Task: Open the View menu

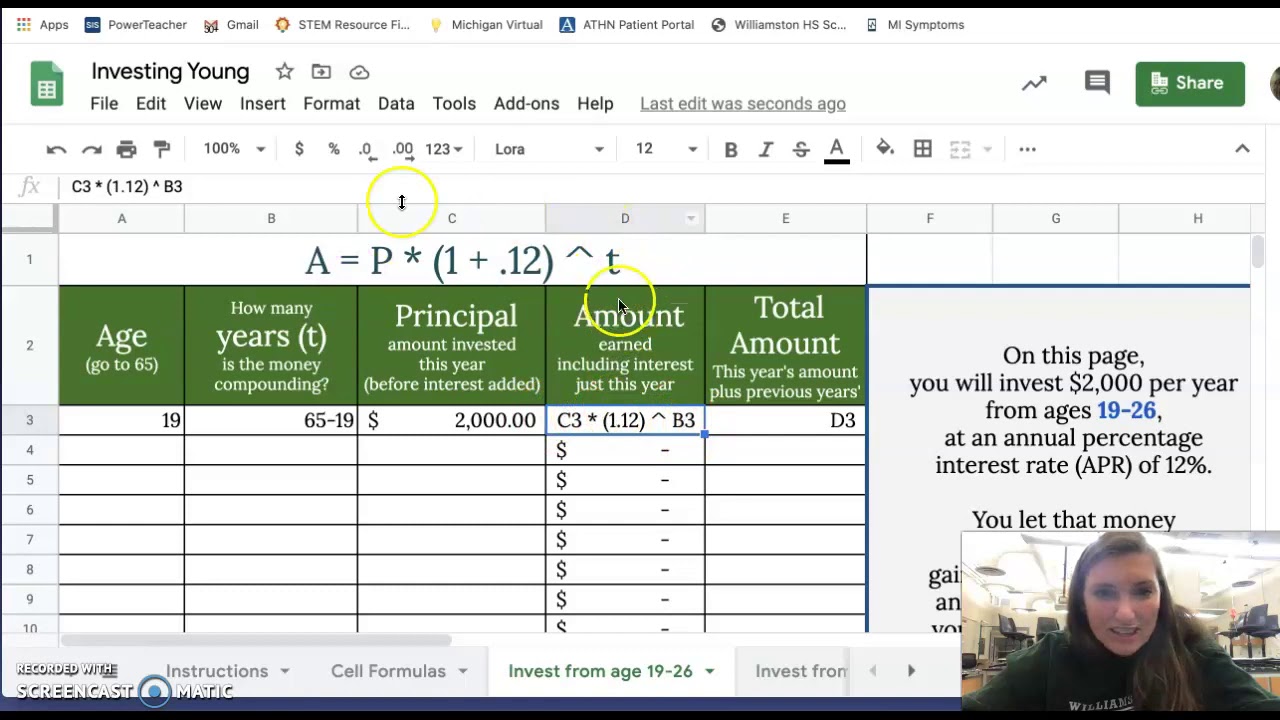Action: 203,104
